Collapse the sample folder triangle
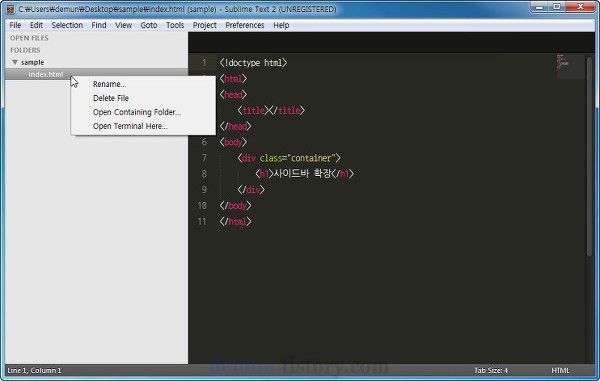 pyautogui.click(x=15, y=62)
